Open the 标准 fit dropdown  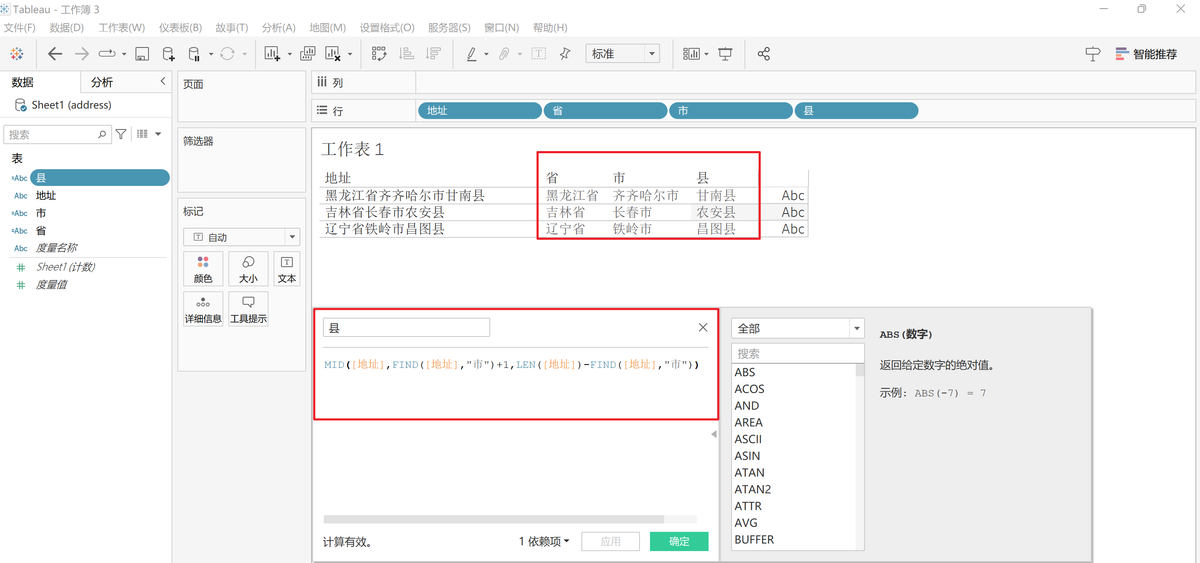point(623,54)
